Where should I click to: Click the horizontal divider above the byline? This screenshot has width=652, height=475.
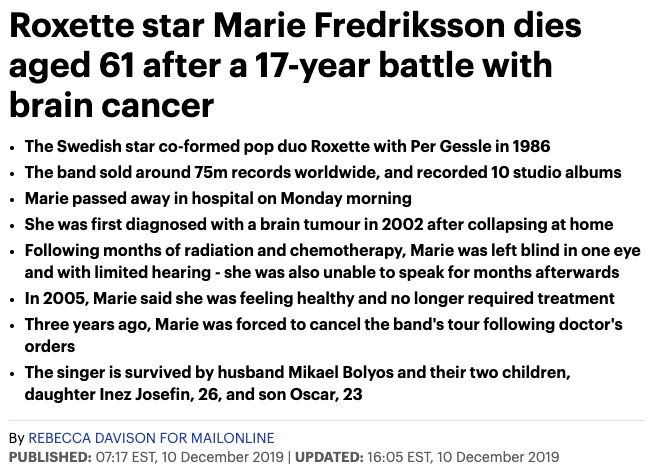tap(327, 421)
